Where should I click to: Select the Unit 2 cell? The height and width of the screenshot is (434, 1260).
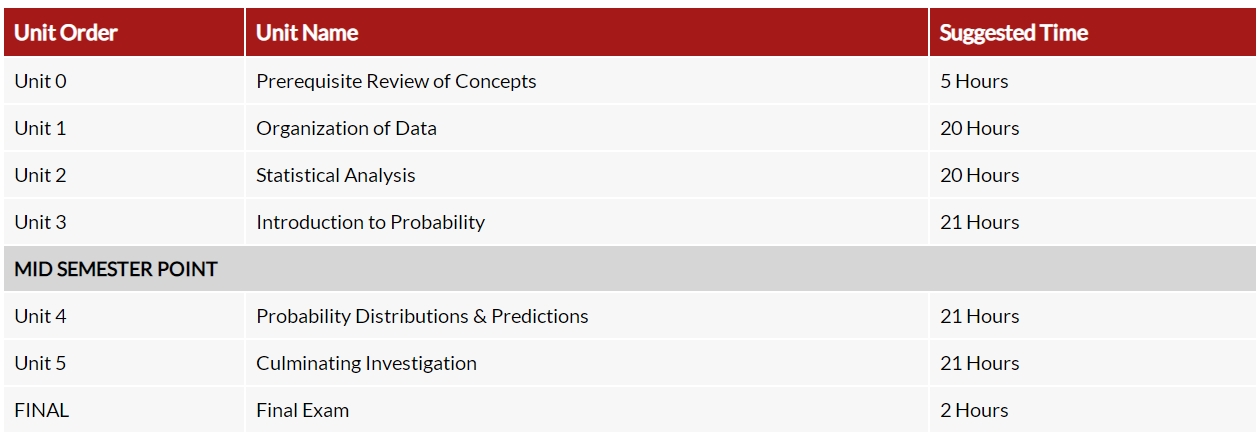(124, 175)
